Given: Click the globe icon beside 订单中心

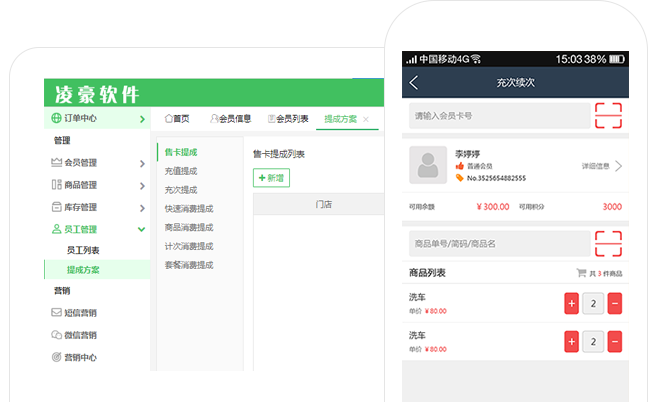Looking at the screenshot, I should click(x=56, y=118).
